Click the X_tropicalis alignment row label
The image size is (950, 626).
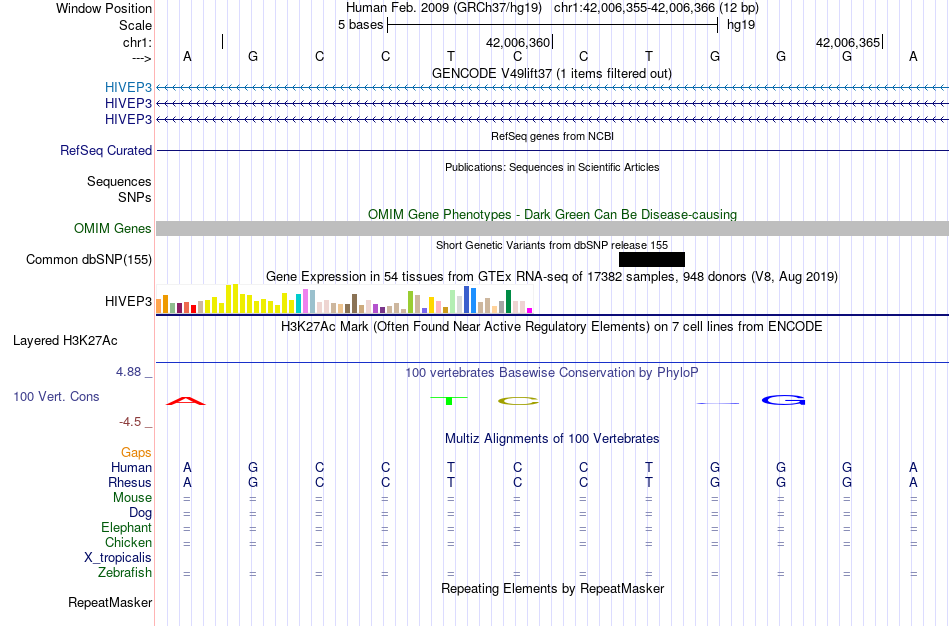[118, 558]
